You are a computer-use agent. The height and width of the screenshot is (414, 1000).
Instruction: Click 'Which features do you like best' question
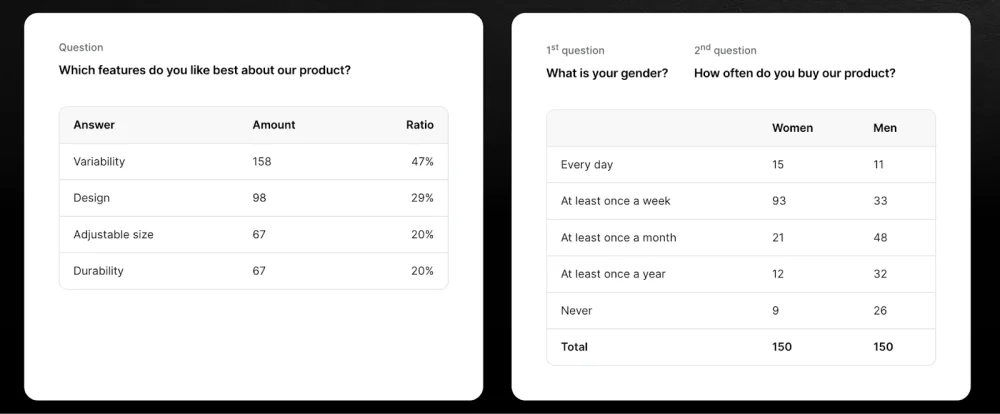tap(205, 70)
